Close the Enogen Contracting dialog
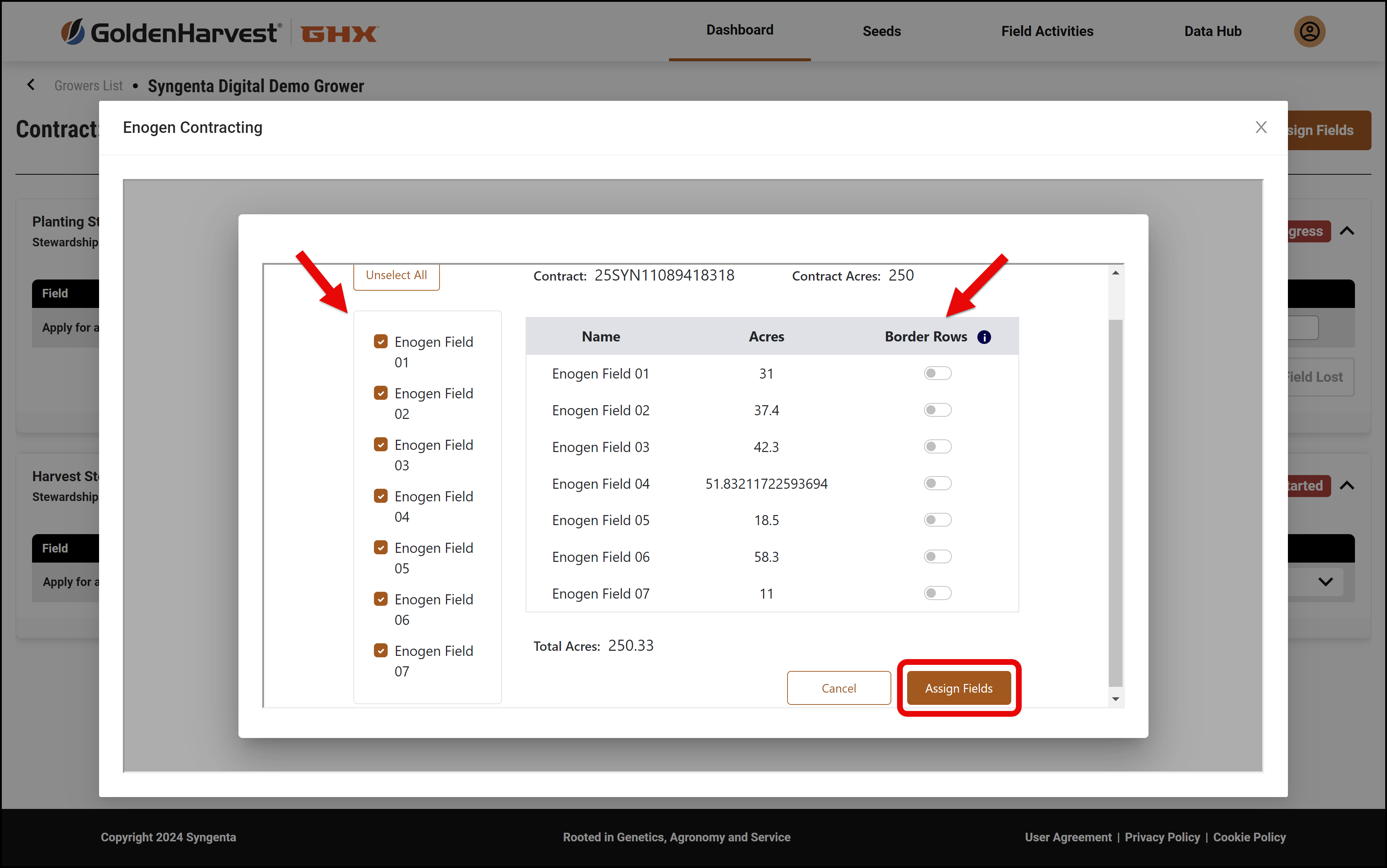 (x=1261, y=127)
